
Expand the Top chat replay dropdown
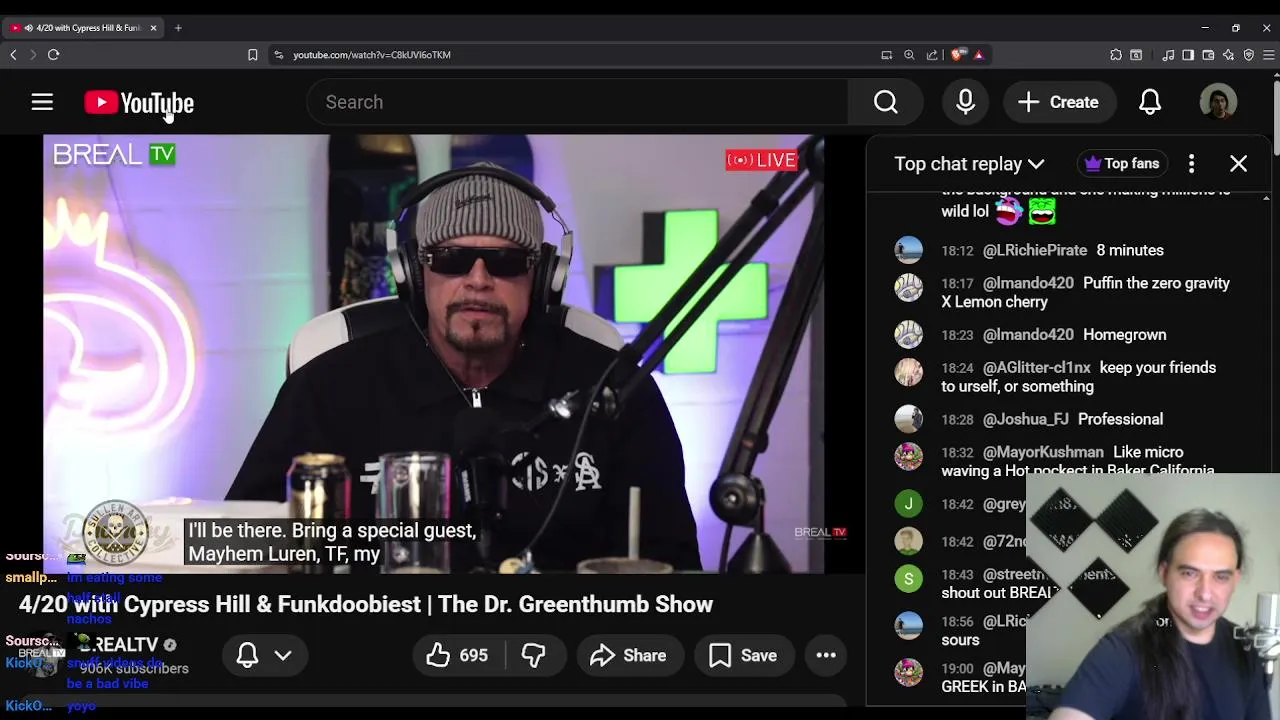(x=969, y=164)
